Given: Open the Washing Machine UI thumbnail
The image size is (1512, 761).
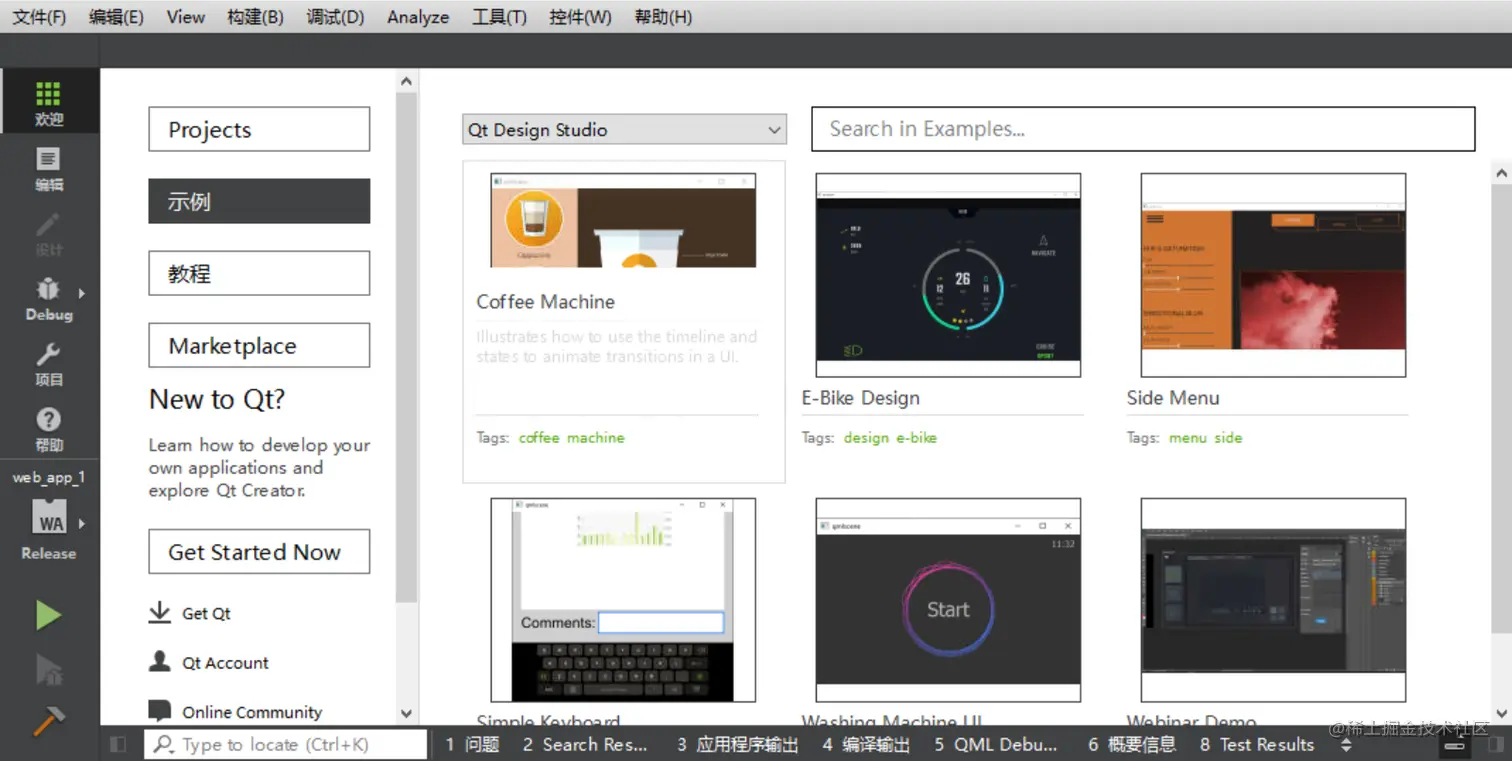Looking at the screenshot, I should coord(948,600).
